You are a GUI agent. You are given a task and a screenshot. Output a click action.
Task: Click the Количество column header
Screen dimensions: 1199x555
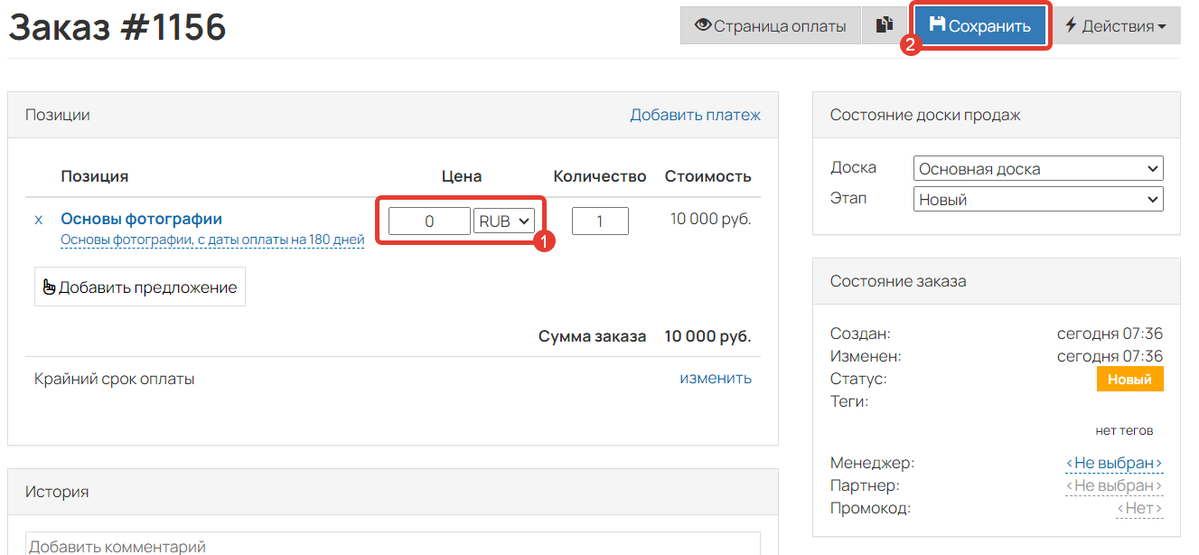(x=600, y=177)
